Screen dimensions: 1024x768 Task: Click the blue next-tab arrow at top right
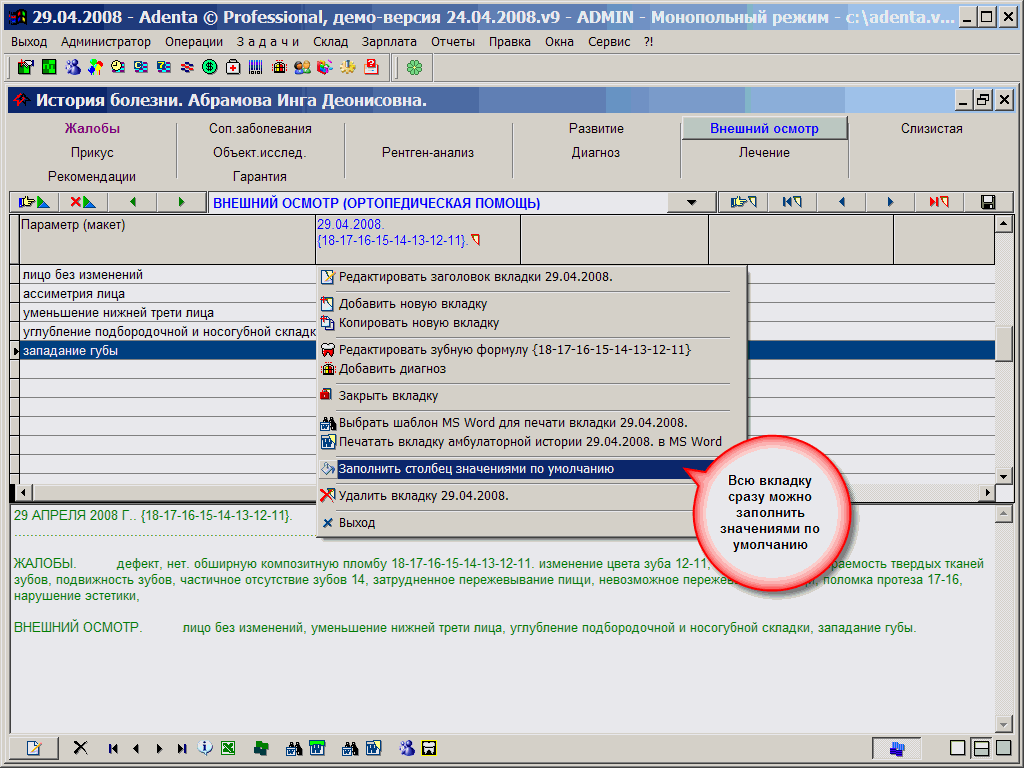[x=890, y=202]
